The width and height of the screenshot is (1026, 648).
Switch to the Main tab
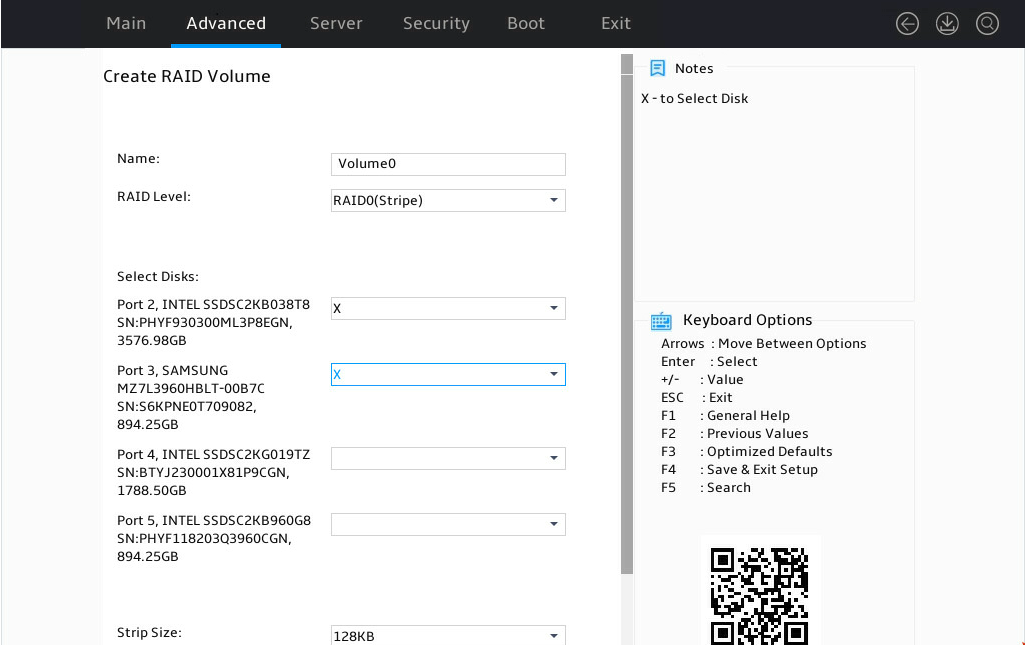click(126, 24)
